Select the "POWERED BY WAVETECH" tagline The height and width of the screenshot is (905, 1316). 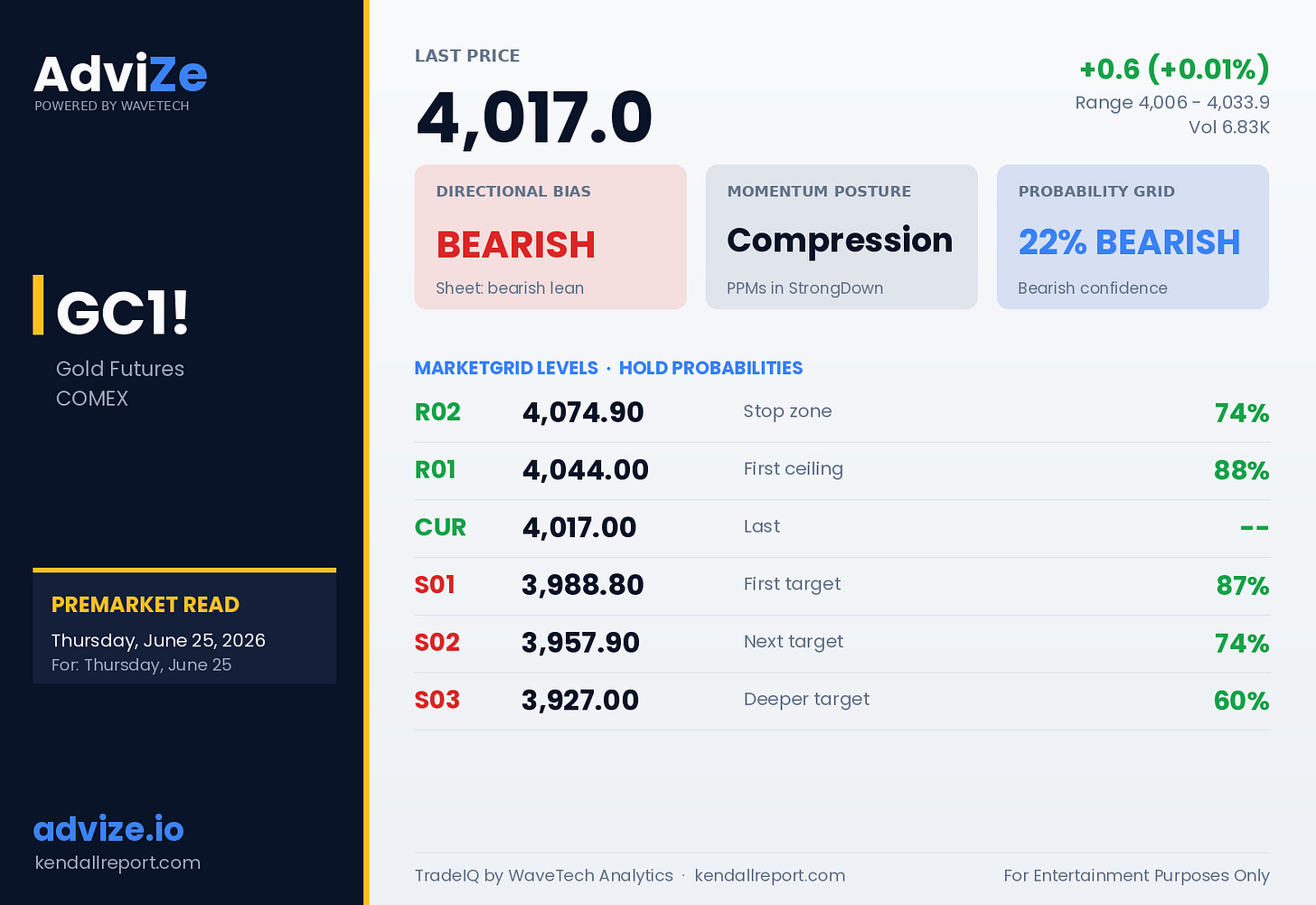point(112,106)
